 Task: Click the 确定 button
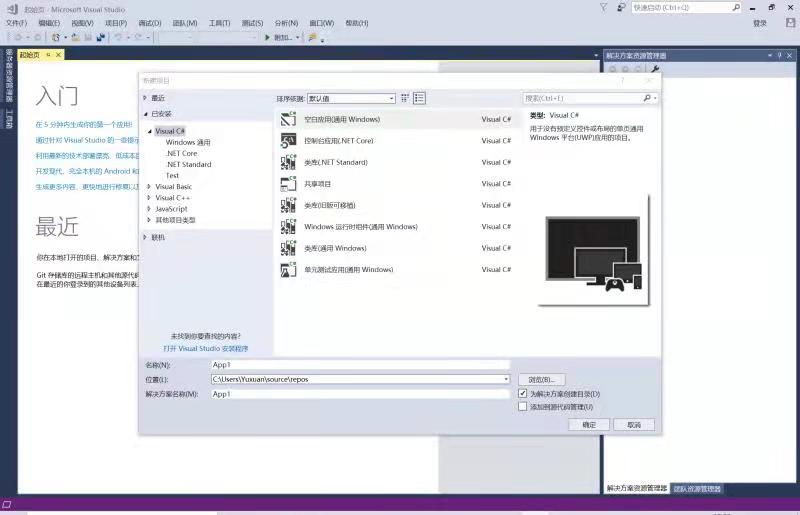click(589, 425)
